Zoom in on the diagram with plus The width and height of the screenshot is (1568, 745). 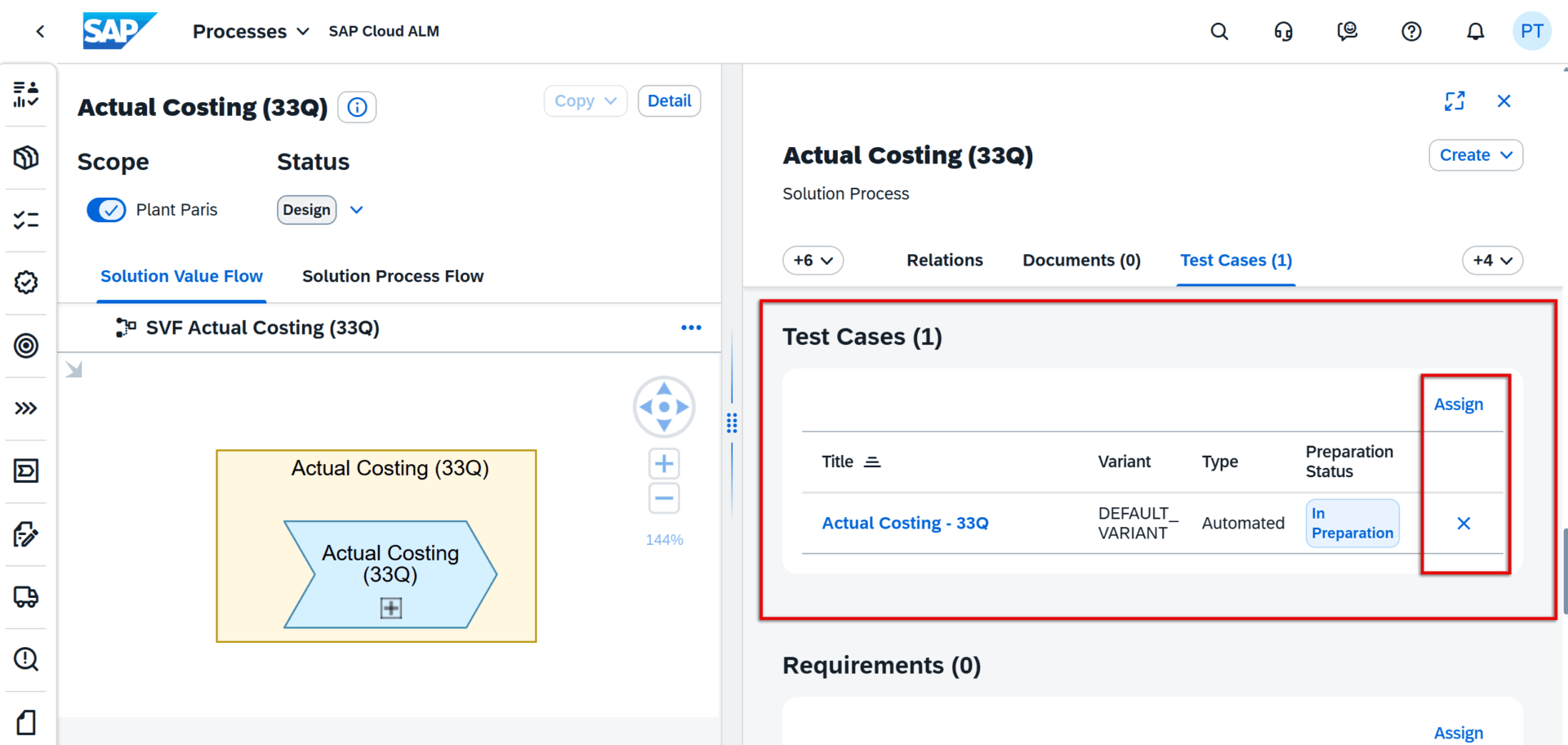(x=664, y=464)
